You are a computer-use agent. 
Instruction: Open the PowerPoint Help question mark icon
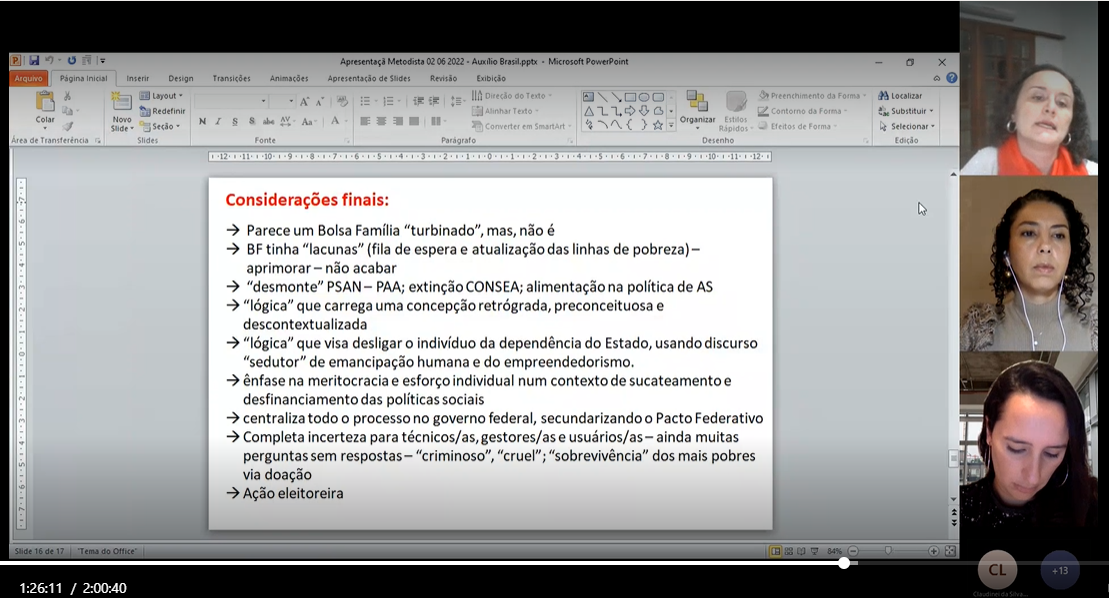click(951, 78)
